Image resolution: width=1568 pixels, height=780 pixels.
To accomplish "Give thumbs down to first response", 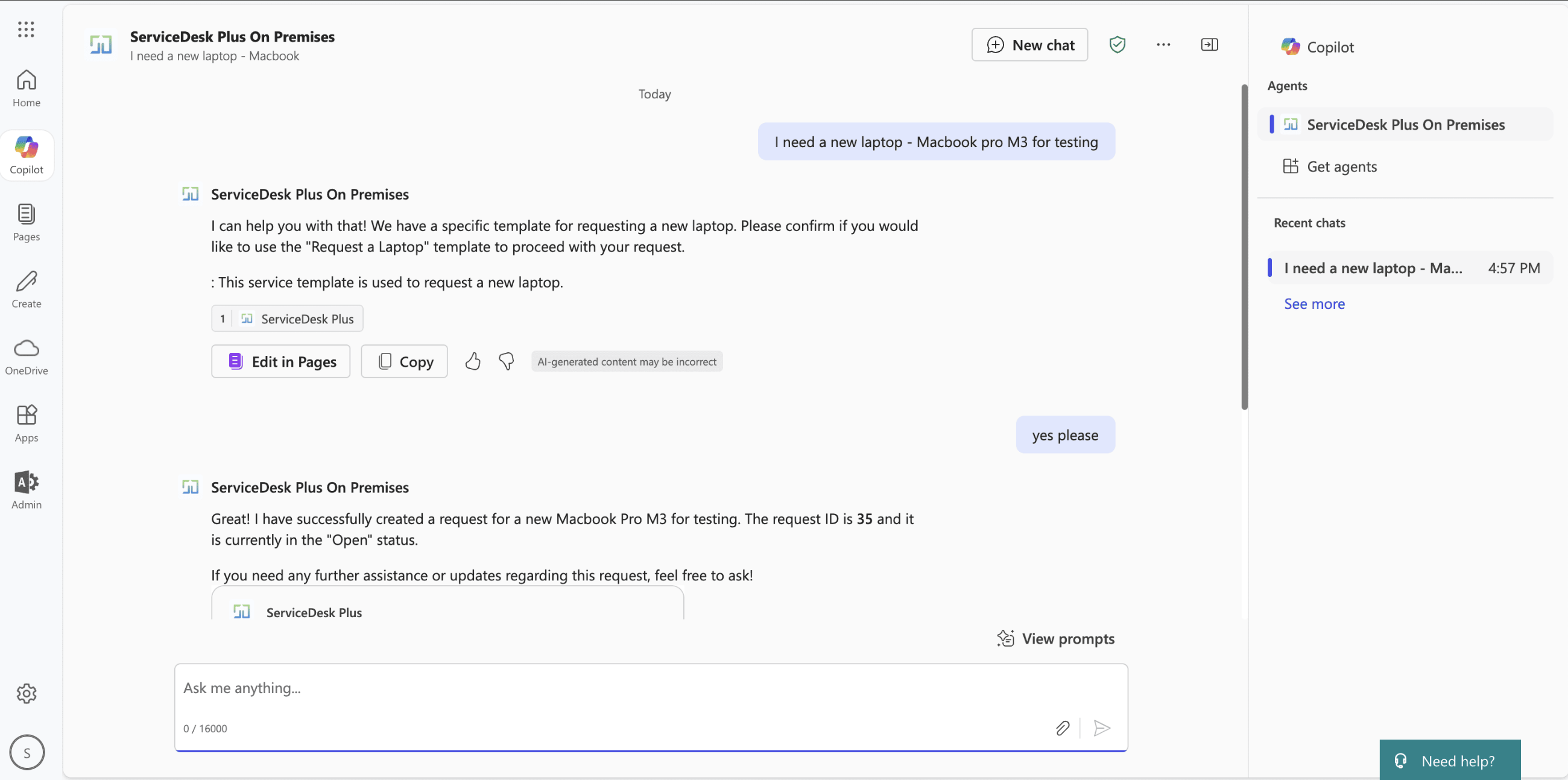I will pos(507,362).
